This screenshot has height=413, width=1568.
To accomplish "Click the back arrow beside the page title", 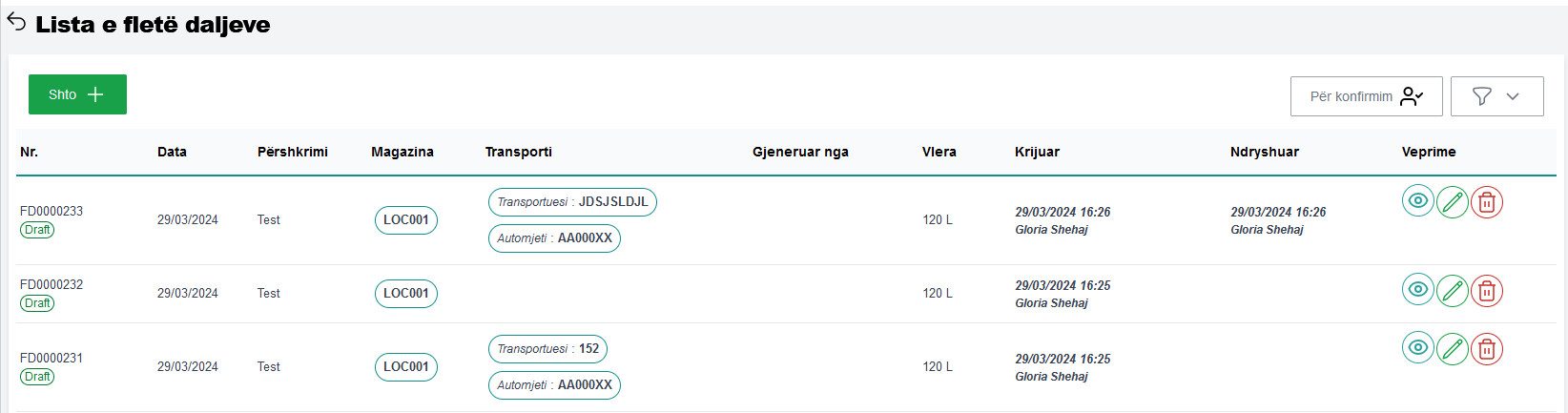I will (16, 23).
